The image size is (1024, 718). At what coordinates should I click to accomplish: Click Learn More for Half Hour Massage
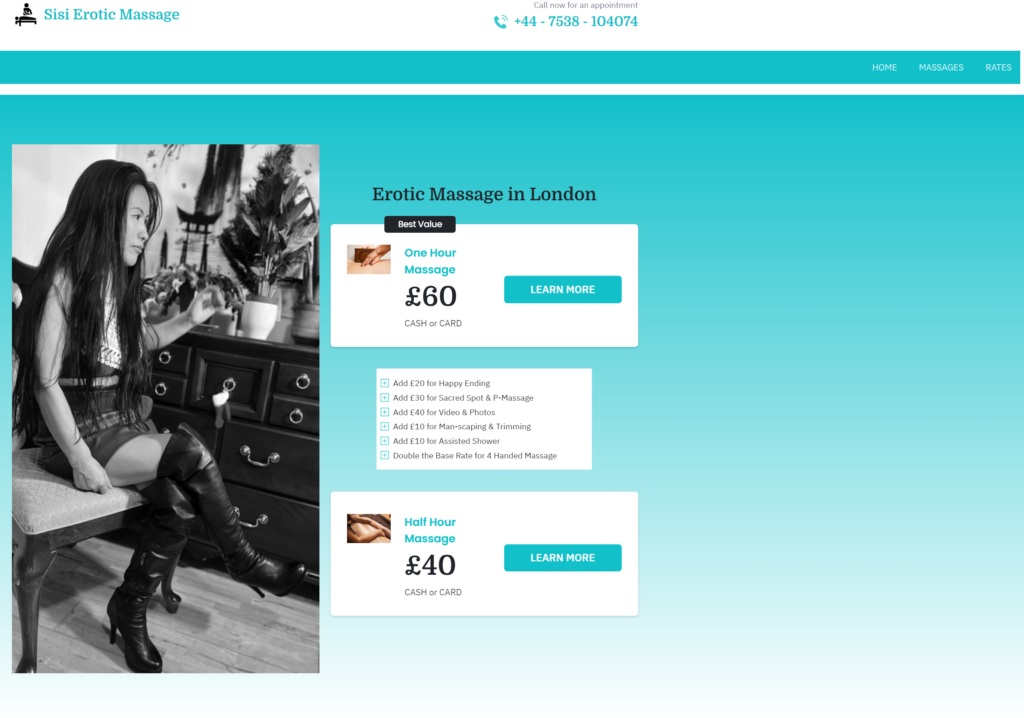pos(562,558)
